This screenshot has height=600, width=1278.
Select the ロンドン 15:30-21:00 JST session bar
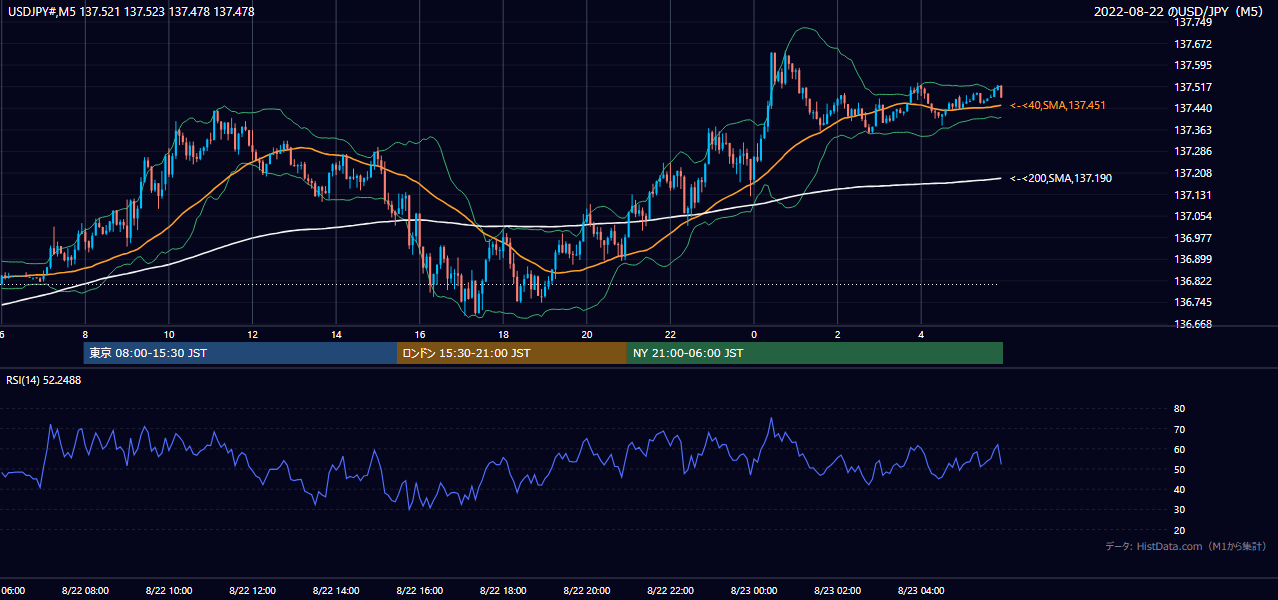click(x=512, y=353)
